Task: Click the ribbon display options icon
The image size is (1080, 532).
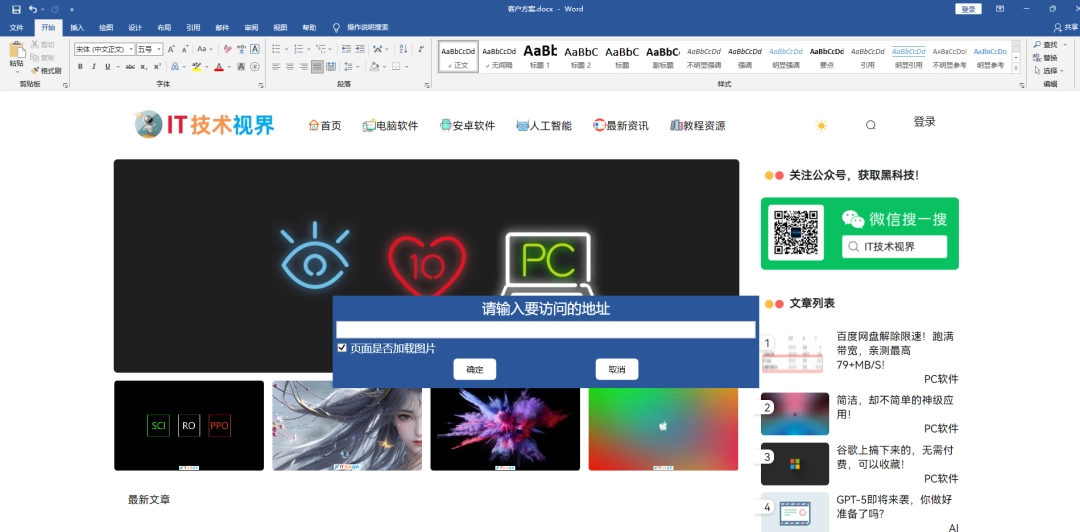Action: click(999, 9)
